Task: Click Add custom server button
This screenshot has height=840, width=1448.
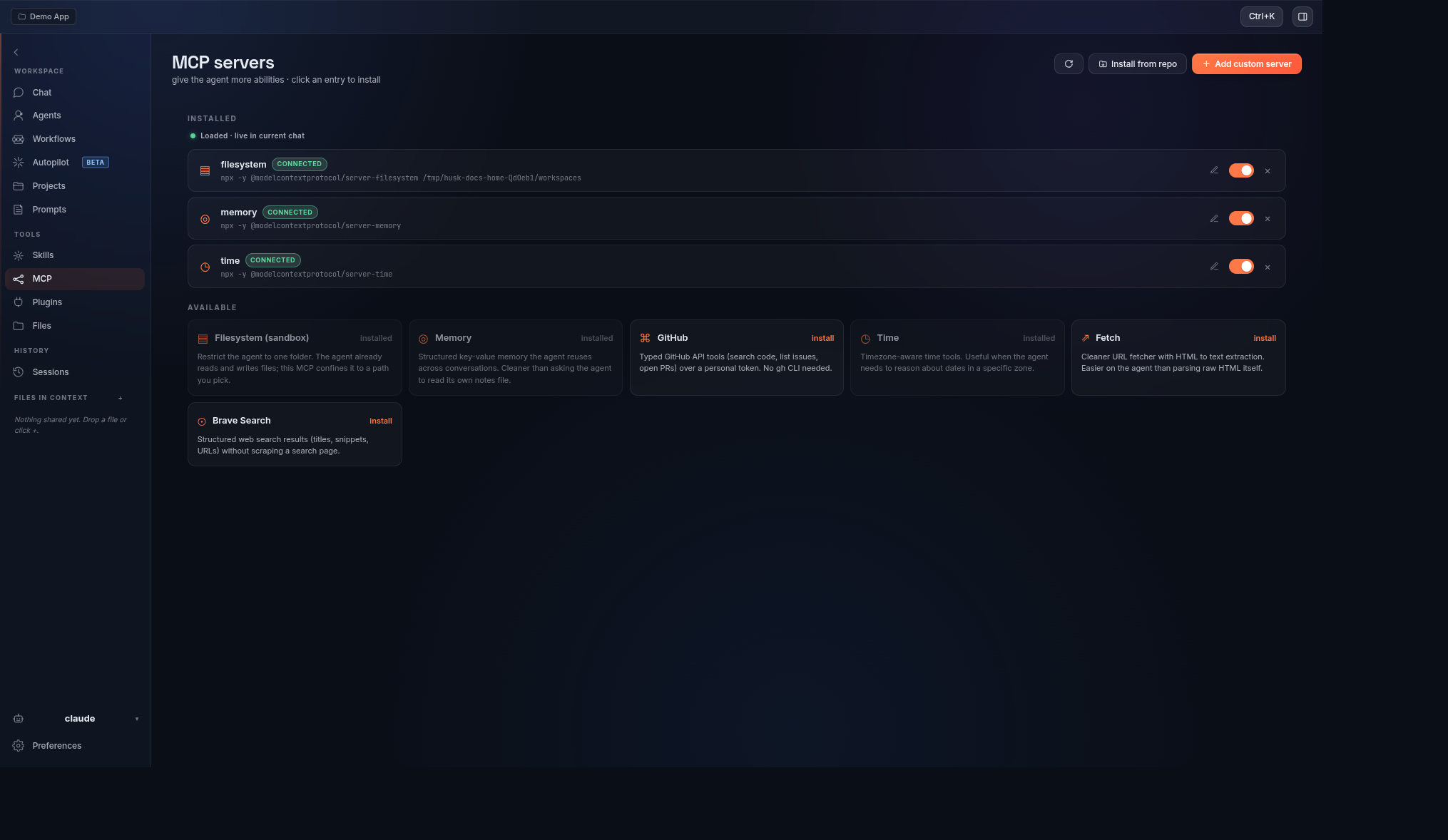Action: [x=1246, y=64]
